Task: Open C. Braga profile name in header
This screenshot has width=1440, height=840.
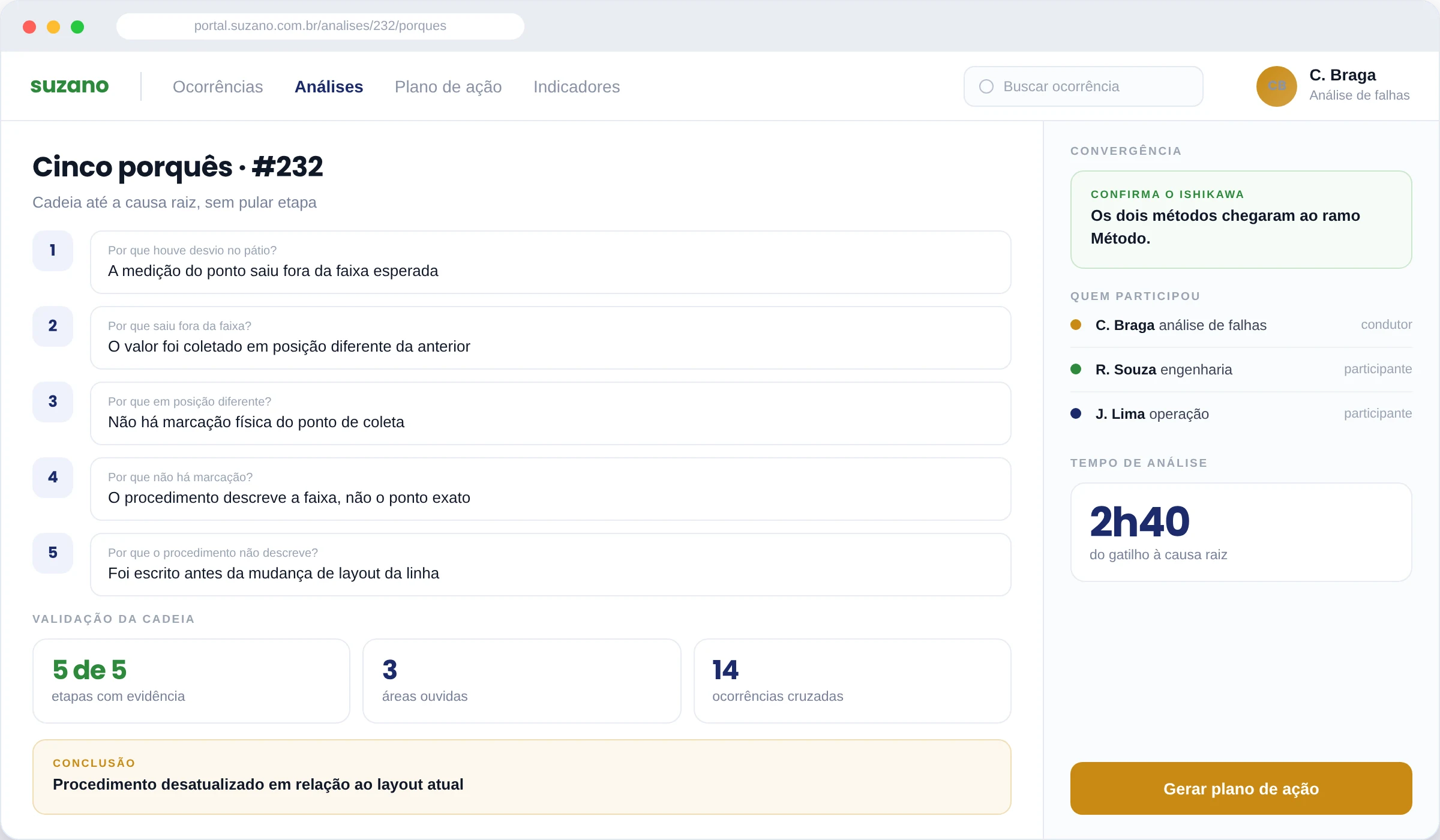Action: [x=1343, y=75]
